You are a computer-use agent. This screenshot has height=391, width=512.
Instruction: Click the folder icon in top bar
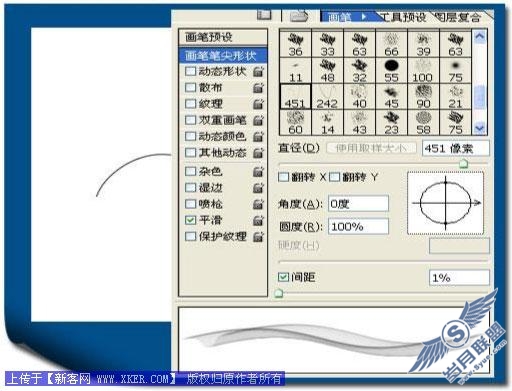tap(299, 15)
